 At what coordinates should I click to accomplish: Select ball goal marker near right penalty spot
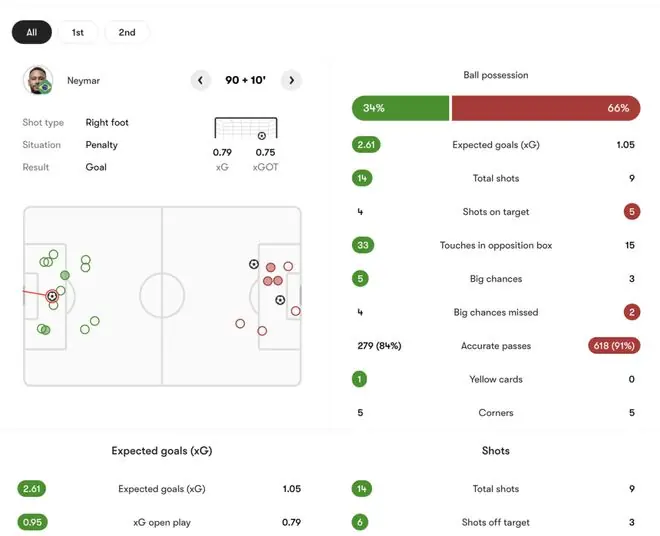coord(280,300)
